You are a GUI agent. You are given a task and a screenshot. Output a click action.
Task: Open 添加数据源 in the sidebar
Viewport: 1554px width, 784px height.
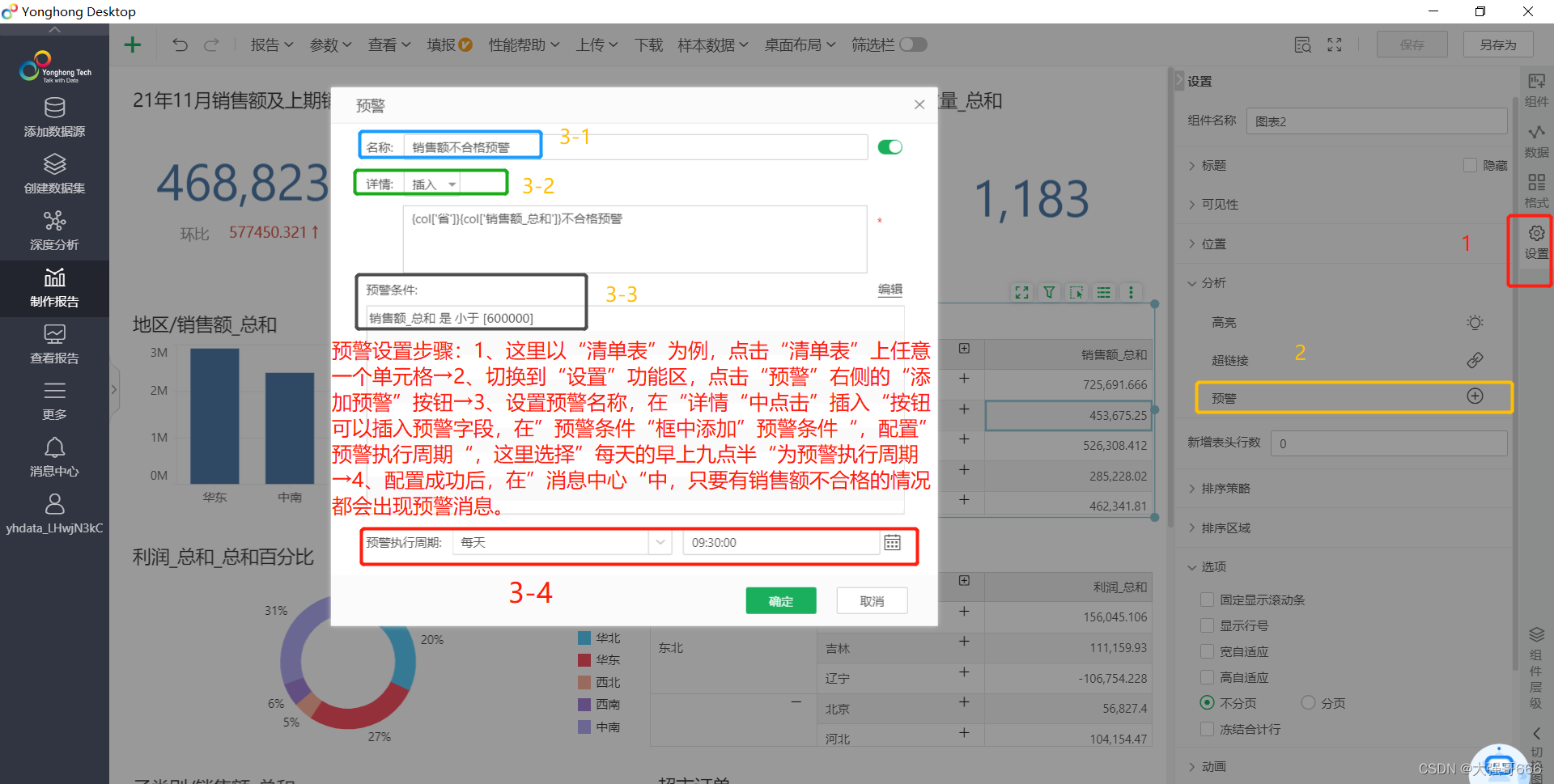click(54, 117)
